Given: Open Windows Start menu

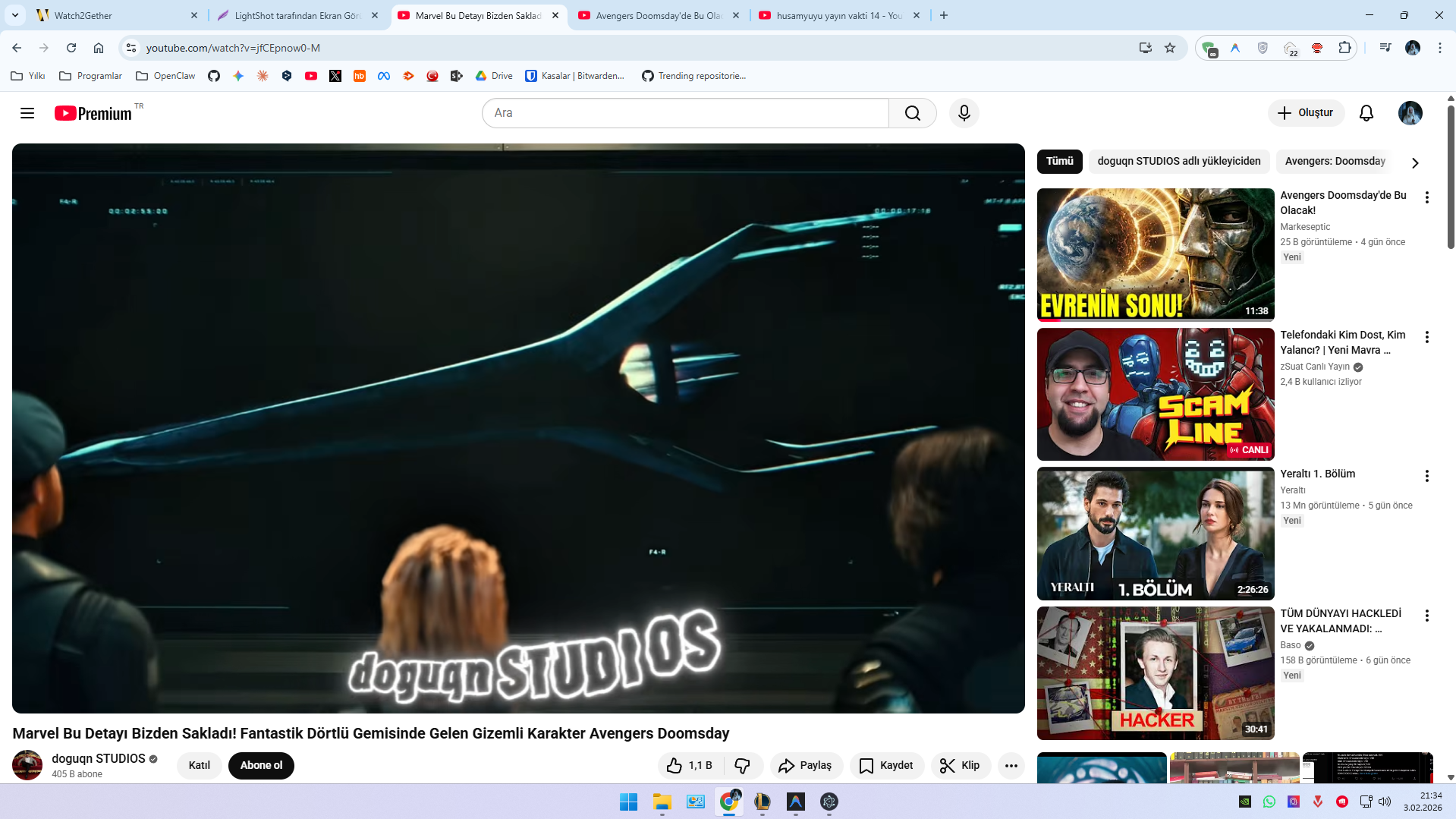Looking at the screenshot, I should [629, 802].
